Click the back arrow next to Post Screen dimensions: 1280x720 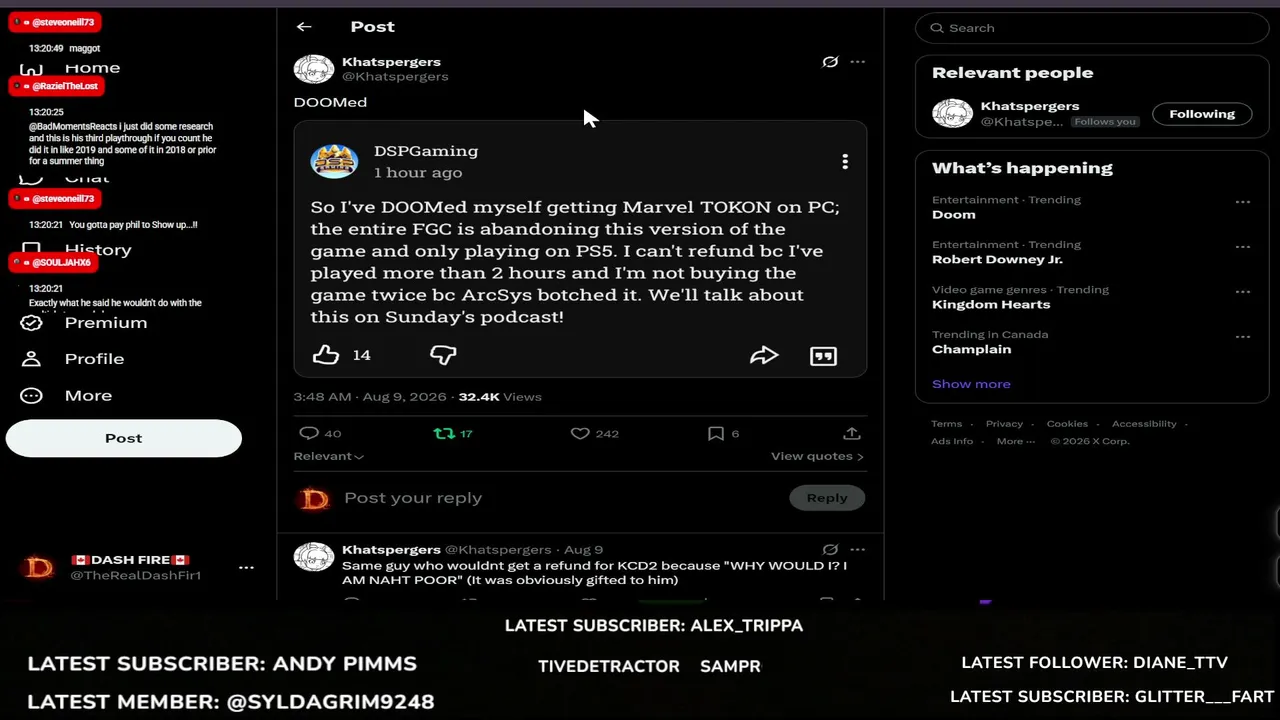(x=304, y=27)
